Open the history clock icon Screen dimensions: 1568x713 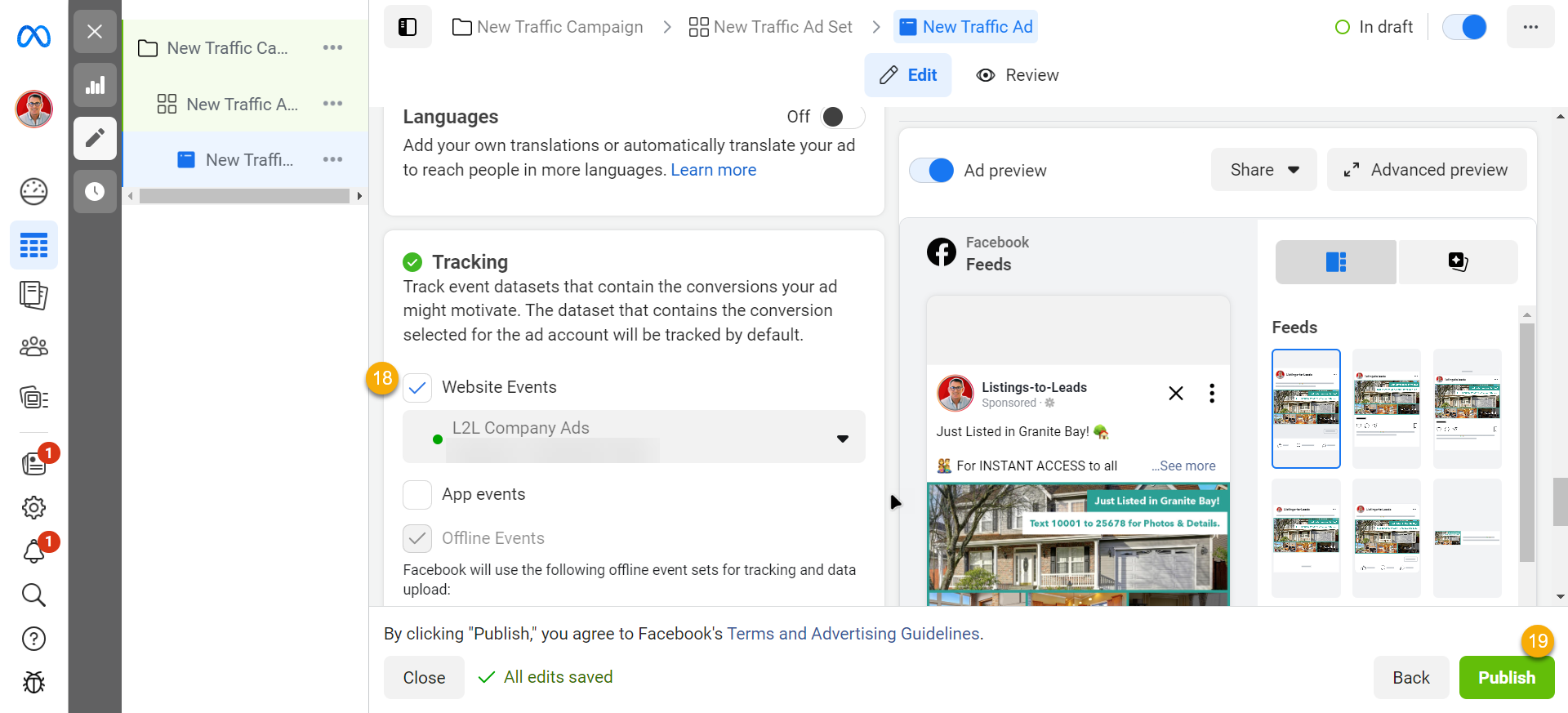coord(95,191)
